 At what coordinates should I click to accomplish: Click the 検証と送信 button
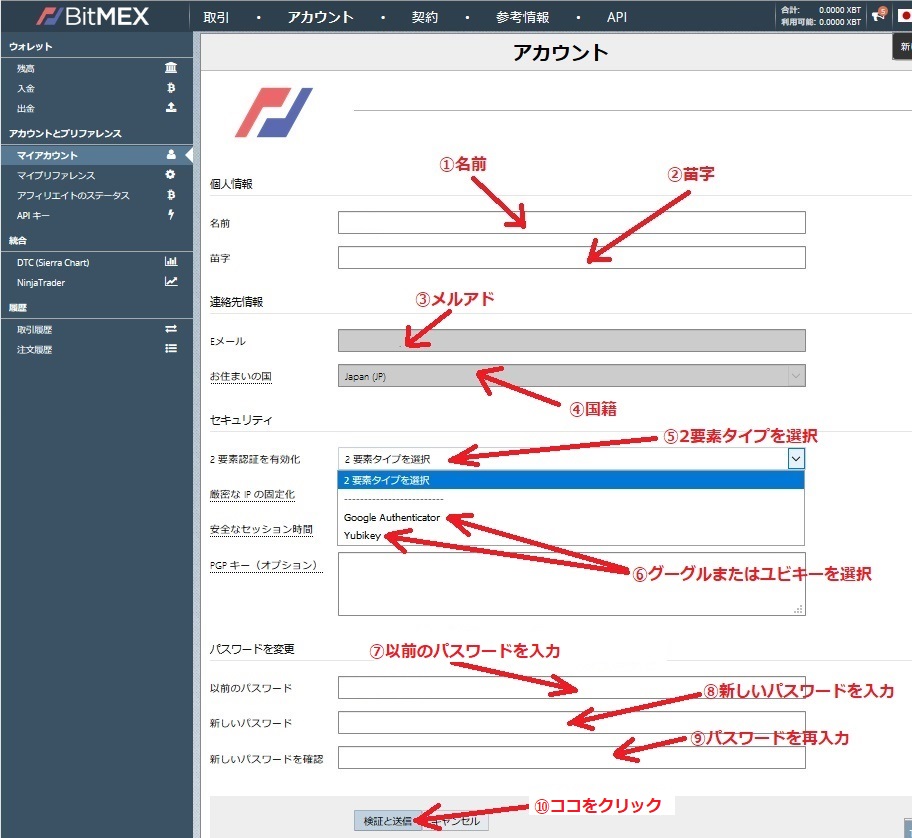(387, 821)
